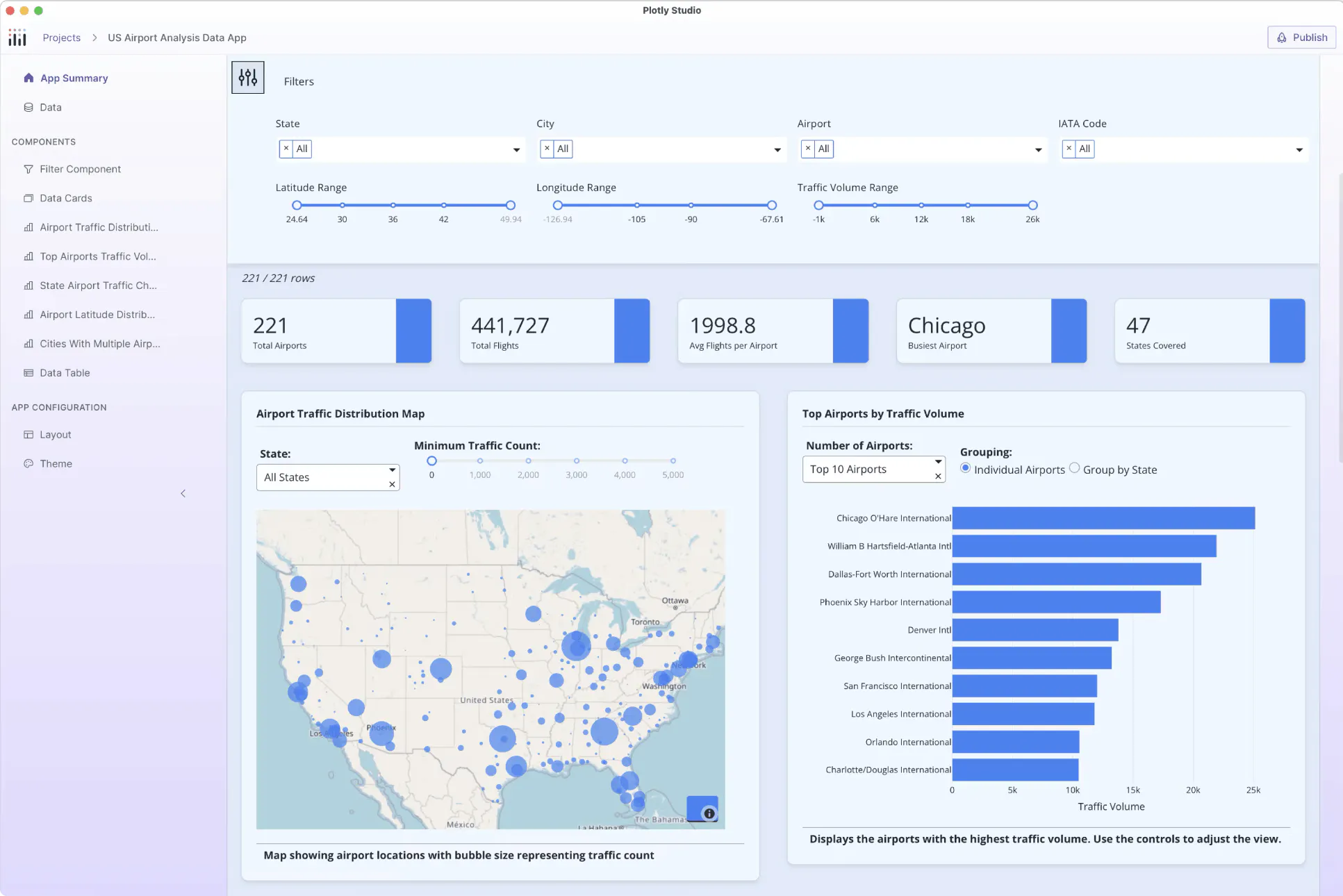Open the City filter dropdown
This screenshot has height=896, width=1343.
[777, 150]
